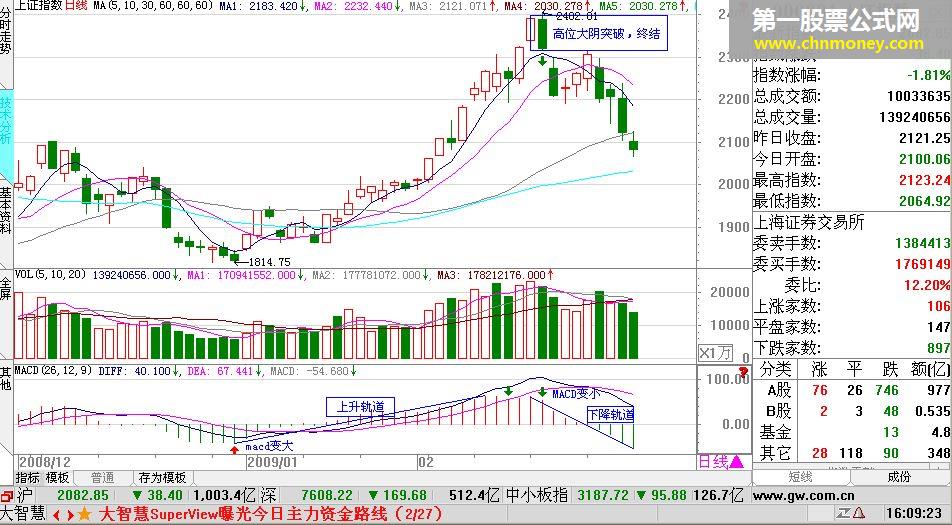Click the 委比 12.20% value
The width and height of the screenshot is (952, 525).
click(927, 285)
